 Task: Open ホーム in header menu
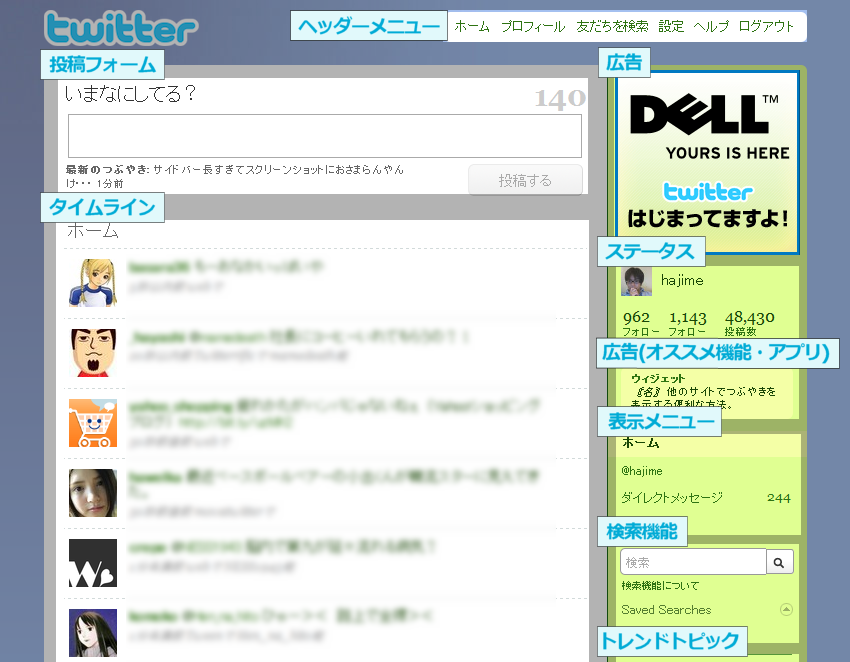click(472, 26)
